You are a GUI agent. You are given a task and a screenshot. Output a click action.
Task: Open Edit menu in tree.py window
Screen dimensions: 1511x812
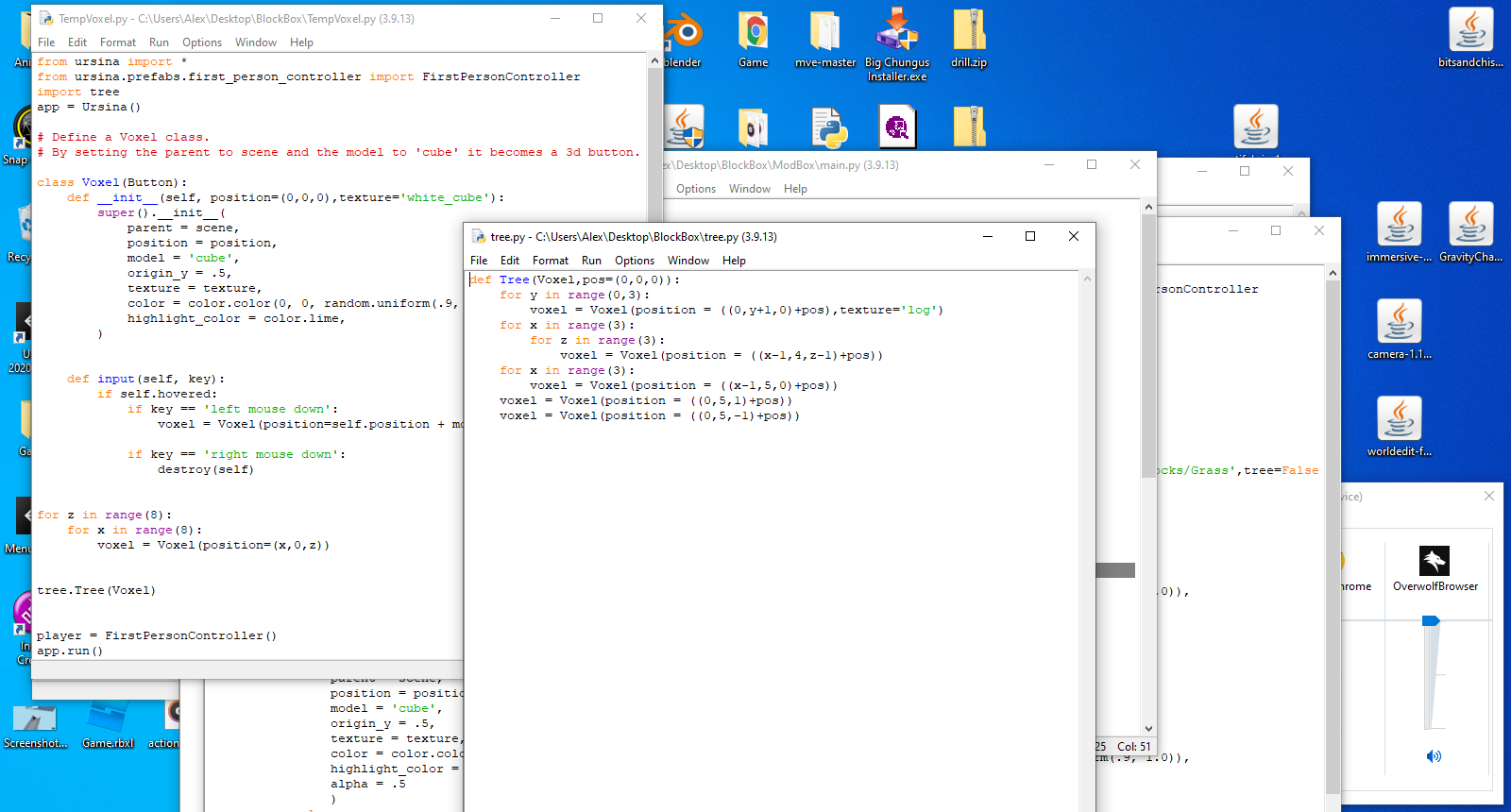click(x=510, y=261)
